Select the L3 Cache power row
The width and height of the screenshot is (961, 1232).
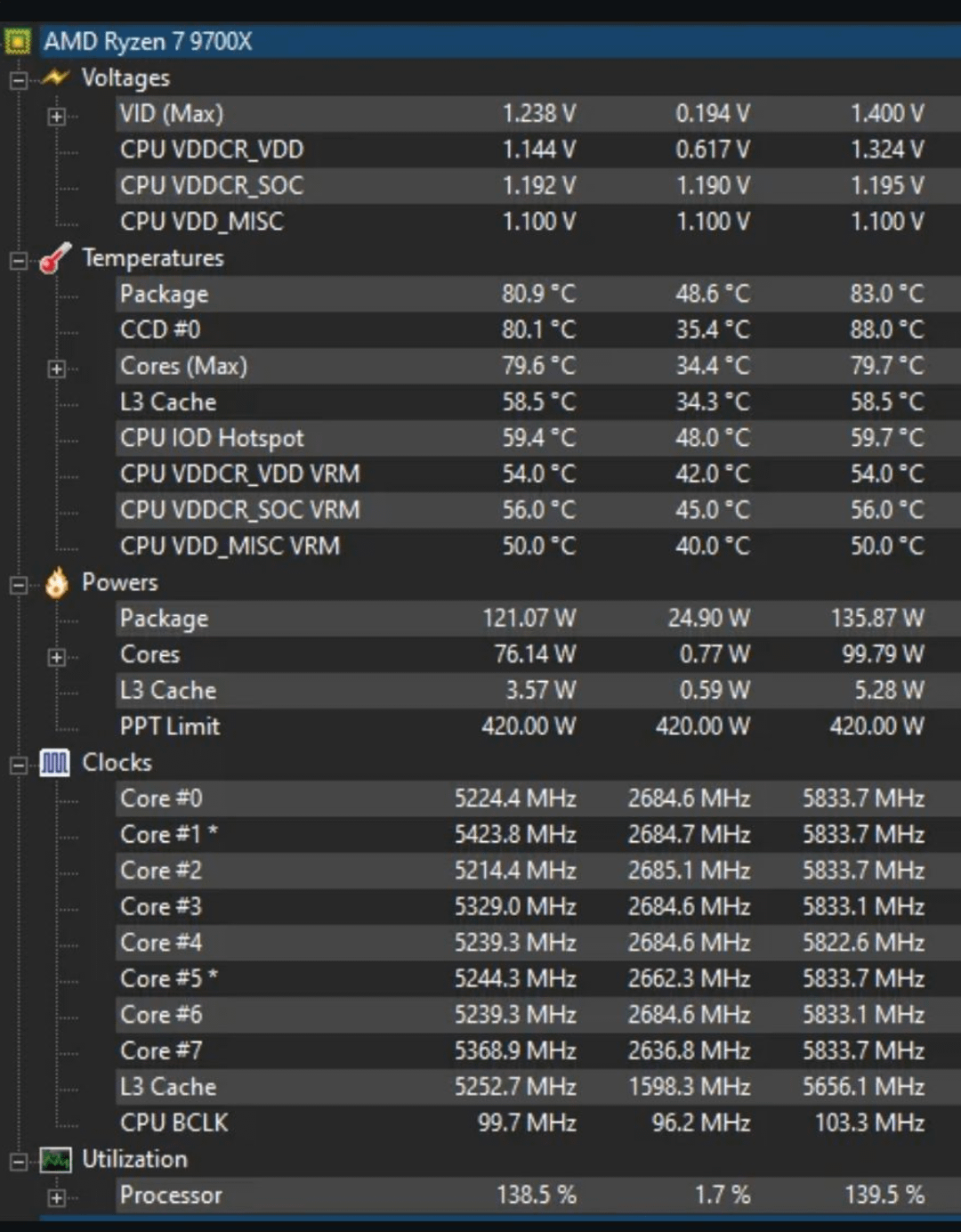pyautogui.click(x=538, y=690)
